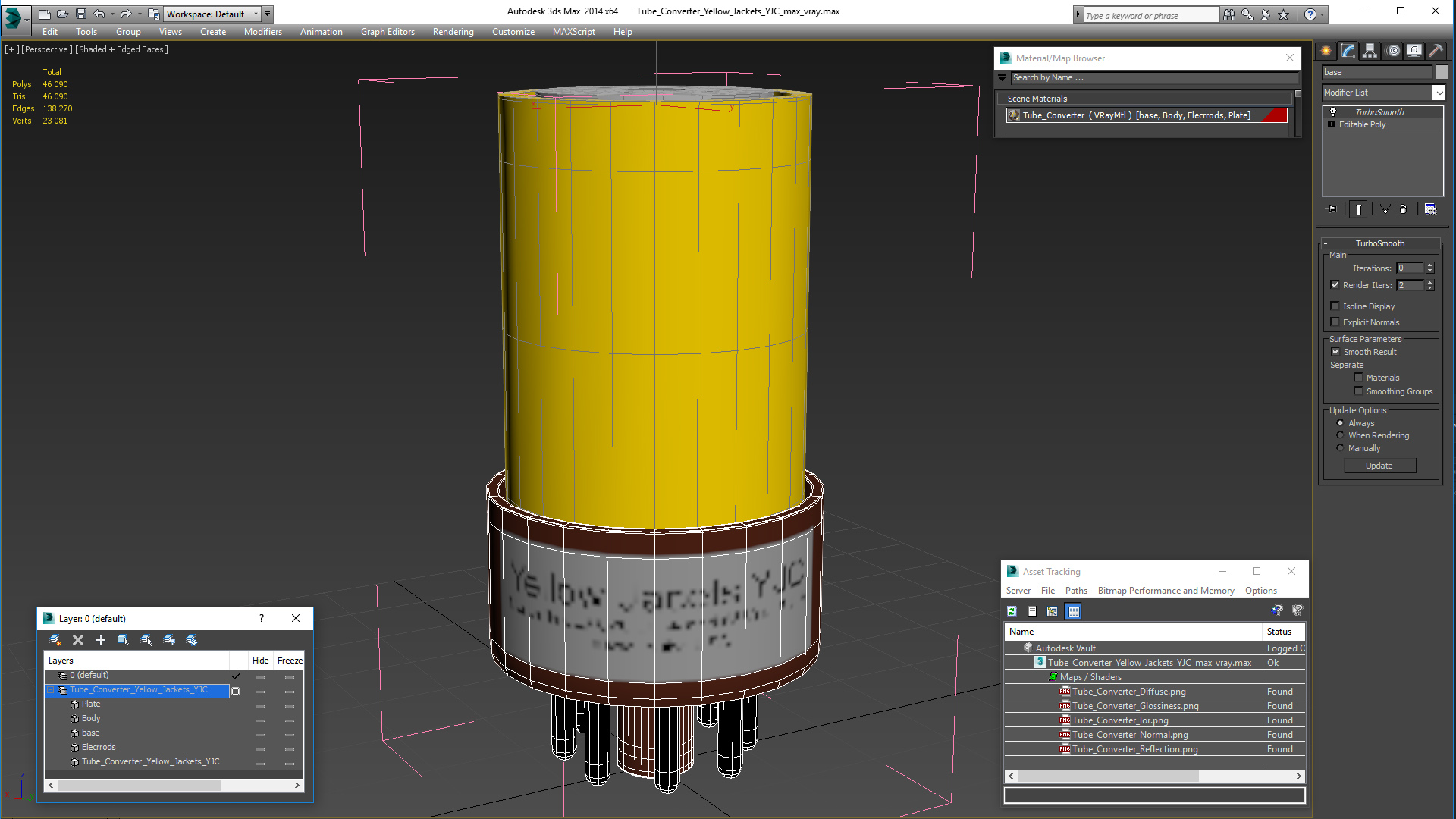The image size is (1456, 819).
Task: Click the object name field 'base'
Action: click(1376, 72)
